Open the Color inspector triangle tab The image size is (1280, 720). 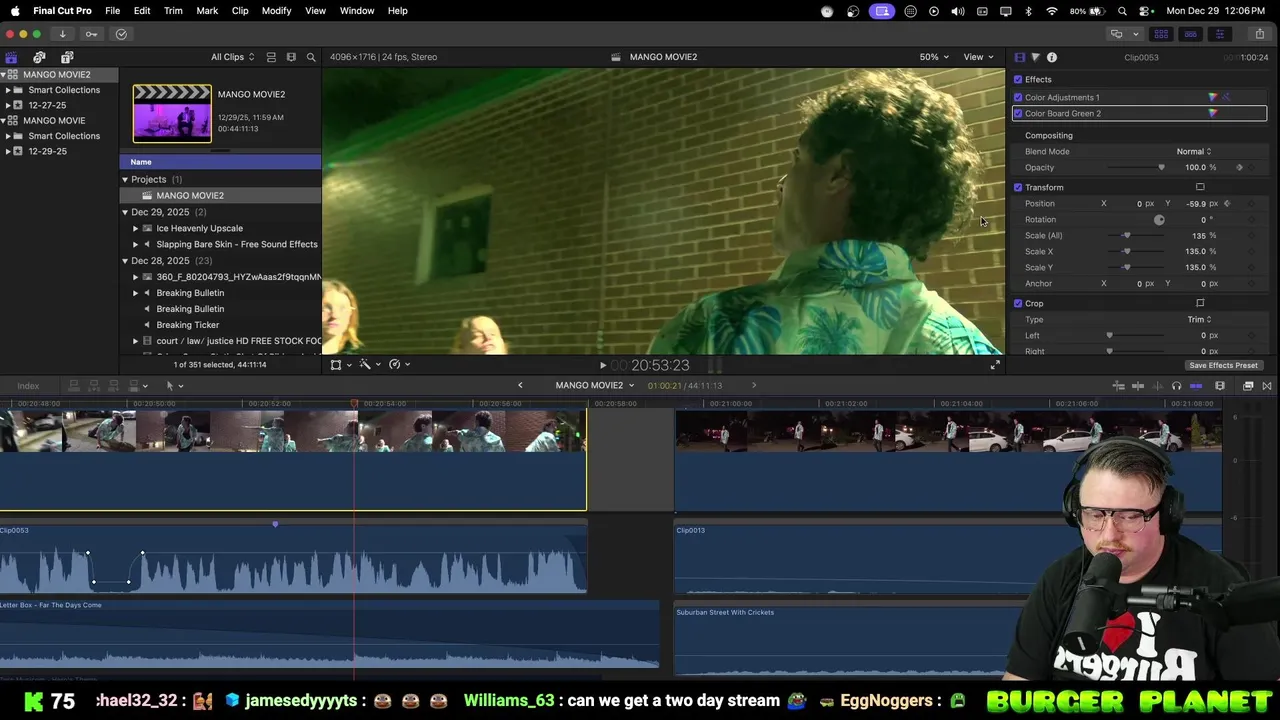click(1035, 57)
